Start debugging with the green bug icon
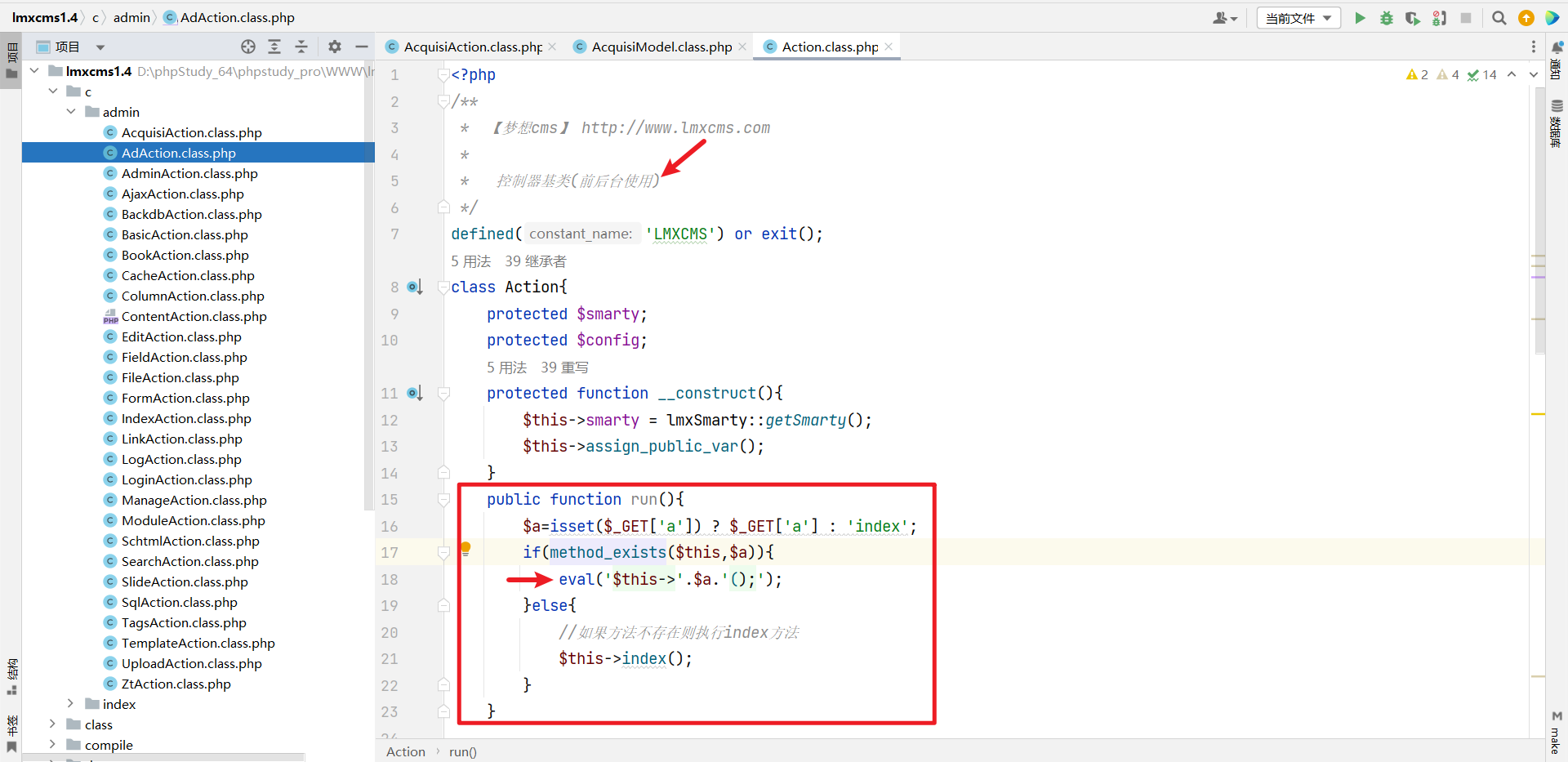The height and width of the screenshot is (762, 1568). pyautogui.click(x=1386, y=18)
